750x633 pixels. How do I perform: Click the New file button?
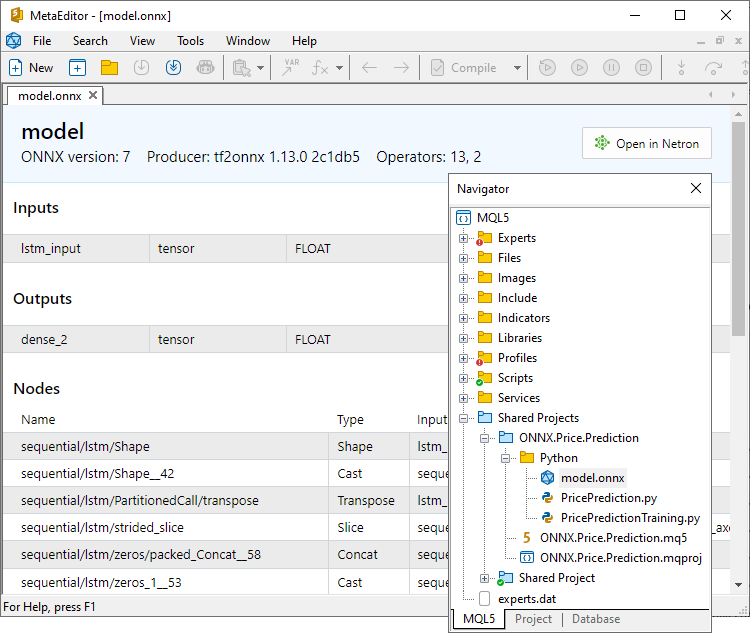(x=31, y=68)
